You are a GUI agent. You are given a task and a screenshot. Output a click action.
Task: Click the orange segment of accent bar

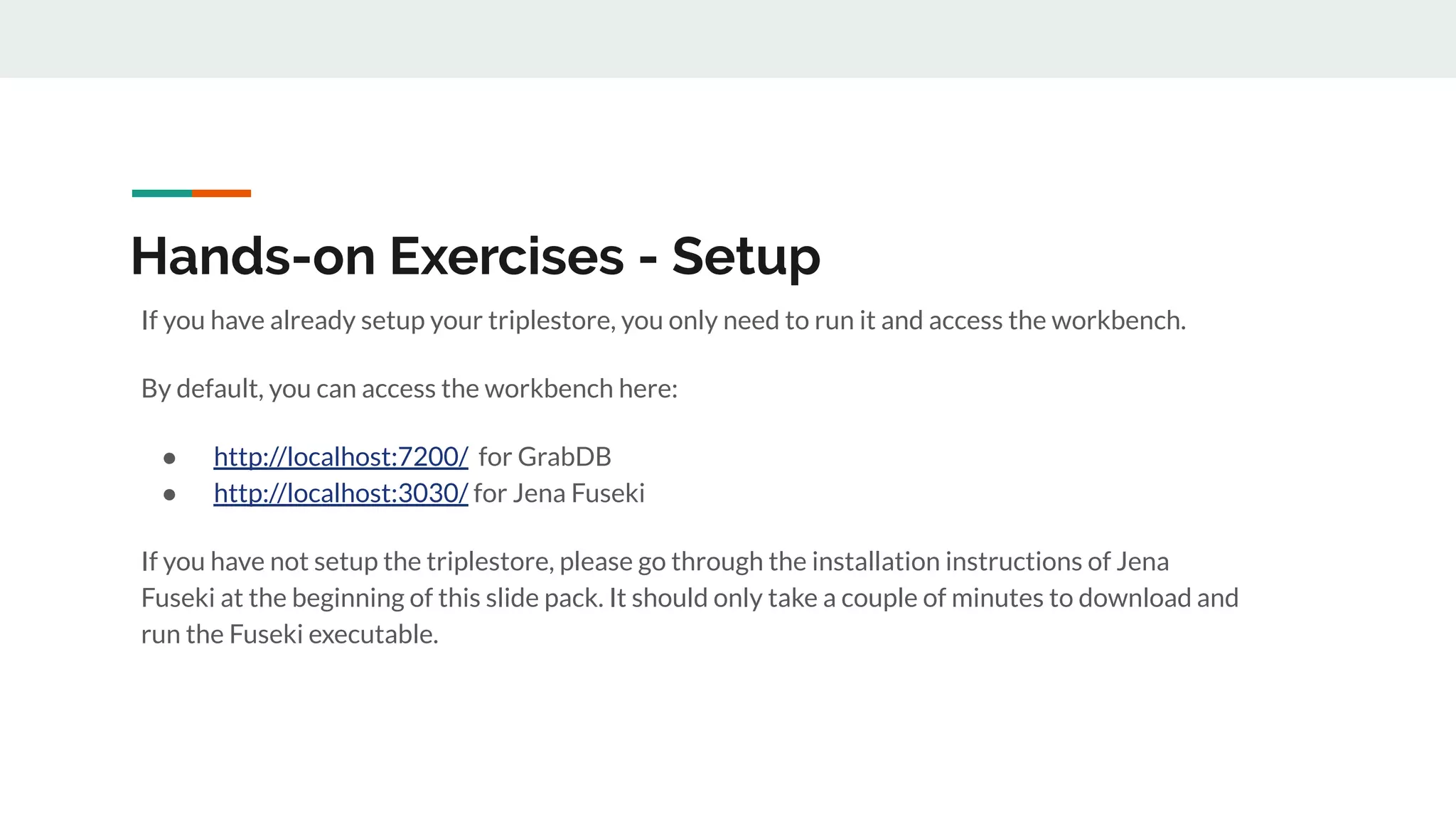click(x=221, y=193)
